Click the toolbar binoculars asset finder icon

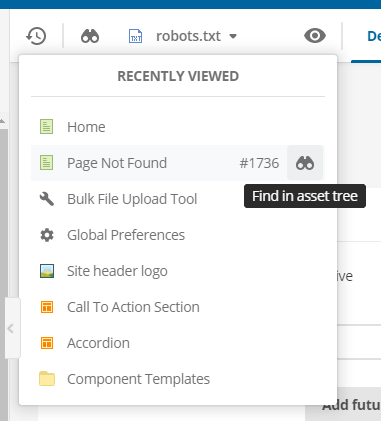tap(90, 36)
